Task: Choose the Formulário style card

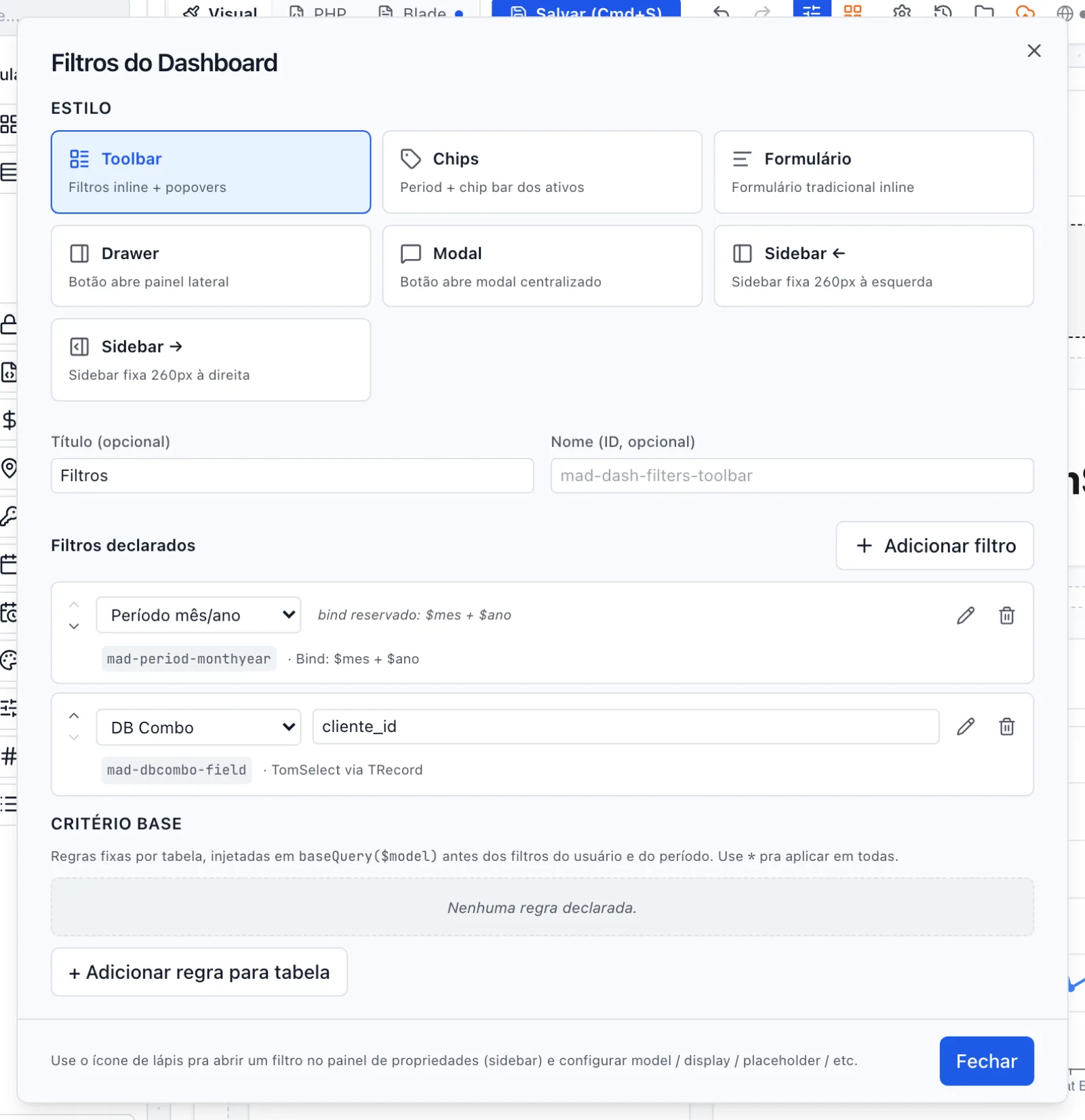Action: (x=873, y=172)
